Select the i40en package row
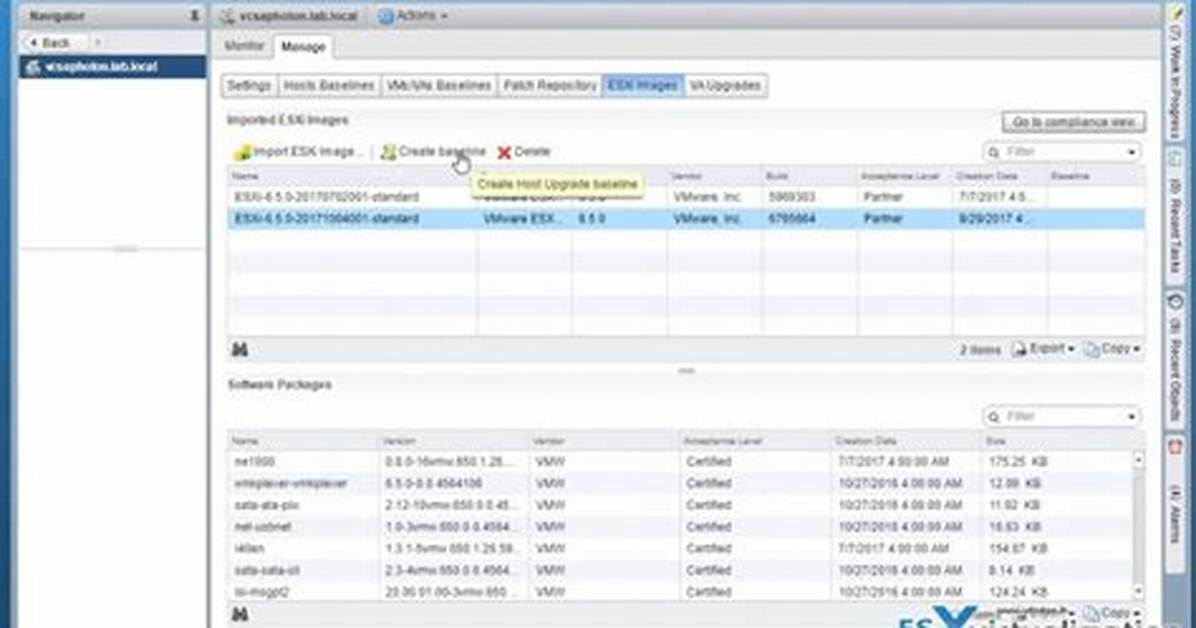The width and height of the screenshot is (1196, 628). (x=680, y=549)
